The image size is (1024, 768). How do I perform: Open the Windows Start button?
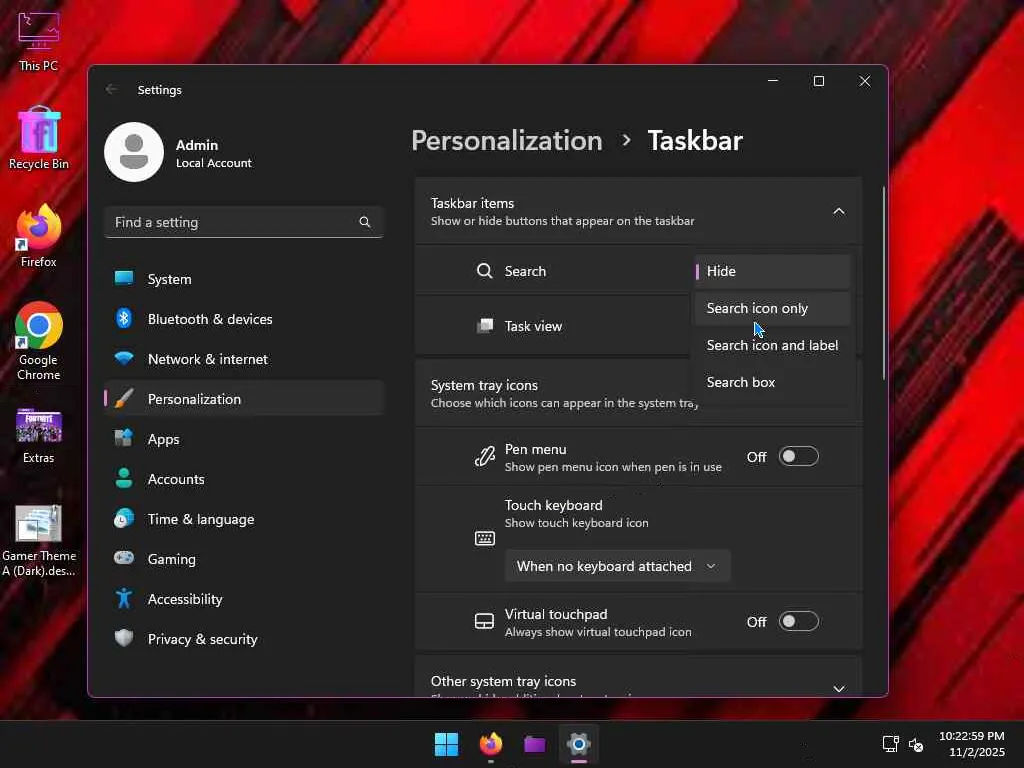(x=447, y=744)
